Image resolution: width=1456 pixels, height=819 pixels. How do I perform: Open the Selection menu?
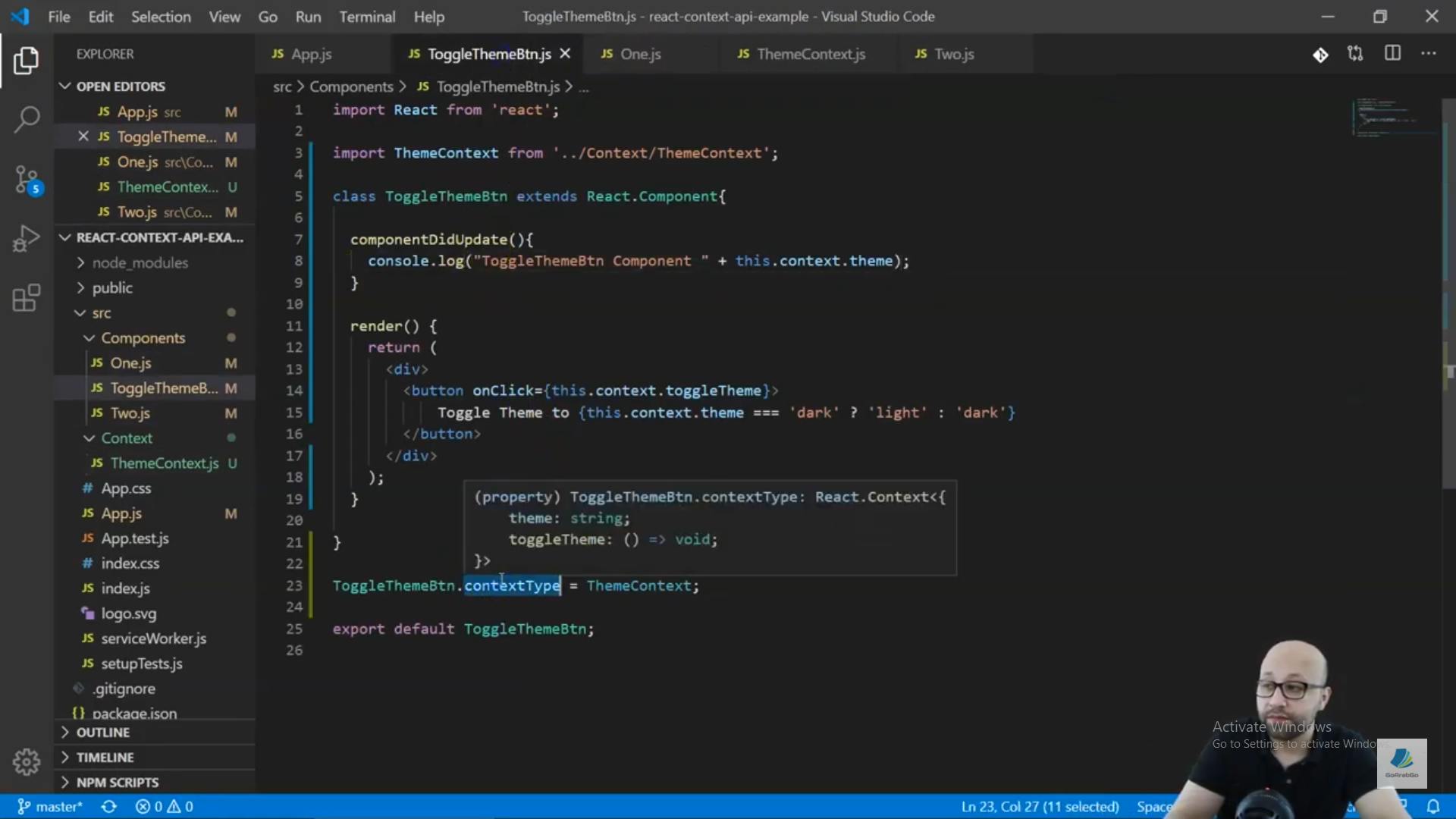[161, 17]
